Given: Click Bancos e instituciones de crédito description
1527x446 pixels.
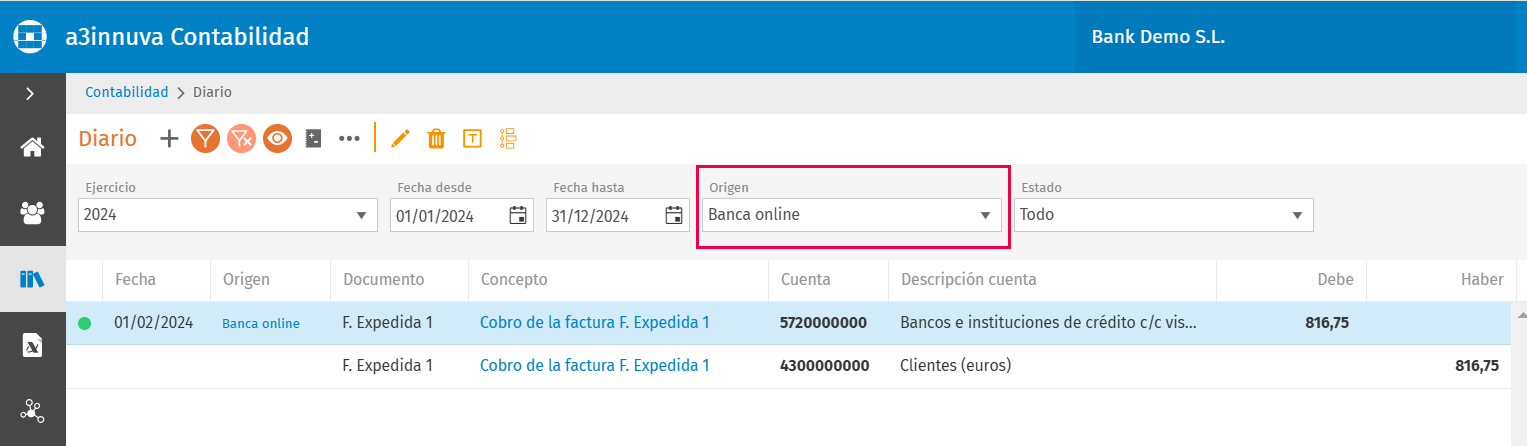Looking at the screenshot, I should (1049, 322).
